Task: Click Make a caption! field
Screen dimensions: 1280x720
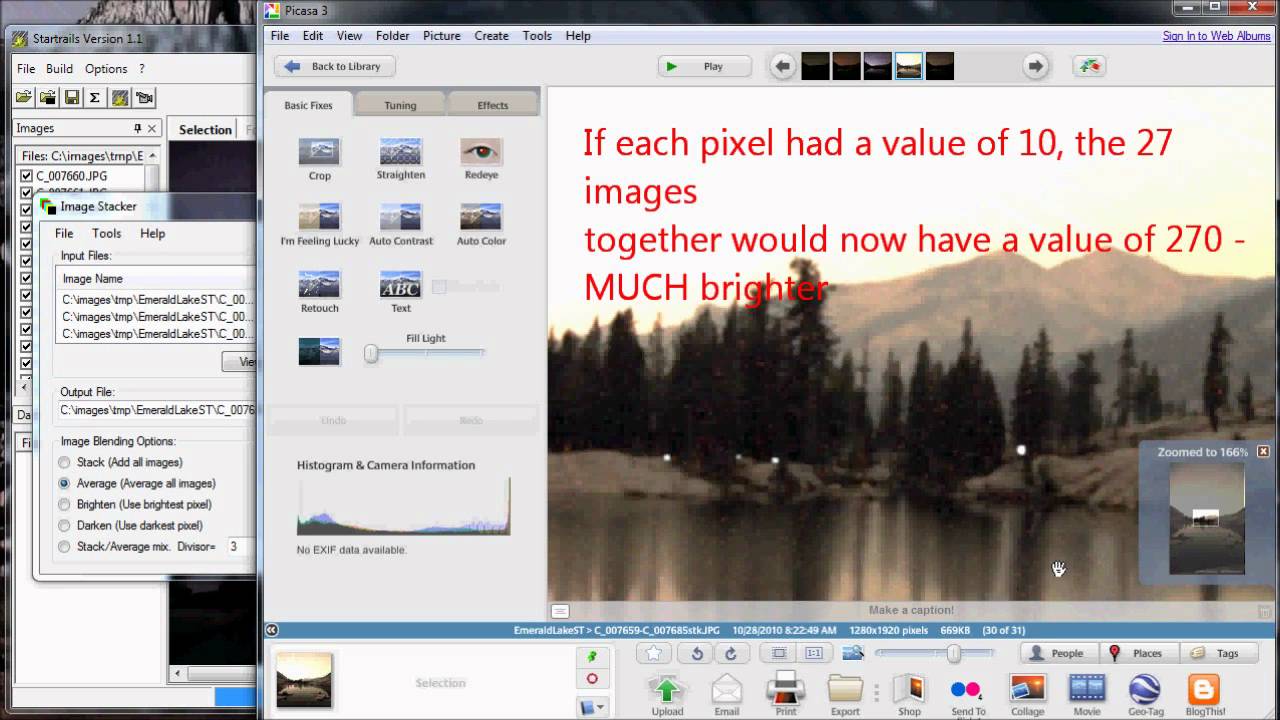Action: click(911, 610)
